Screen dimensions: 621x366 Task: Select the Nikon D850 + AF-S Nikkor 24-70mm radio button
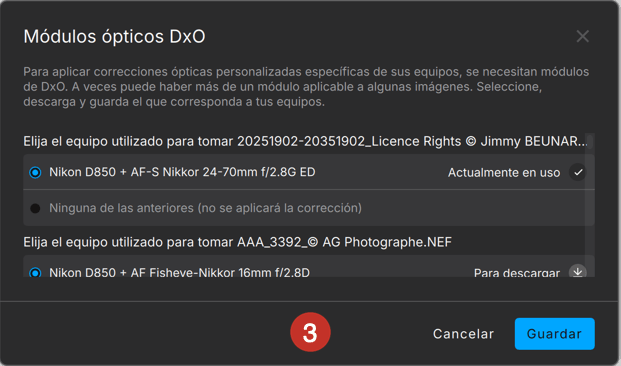pos(35,173)
